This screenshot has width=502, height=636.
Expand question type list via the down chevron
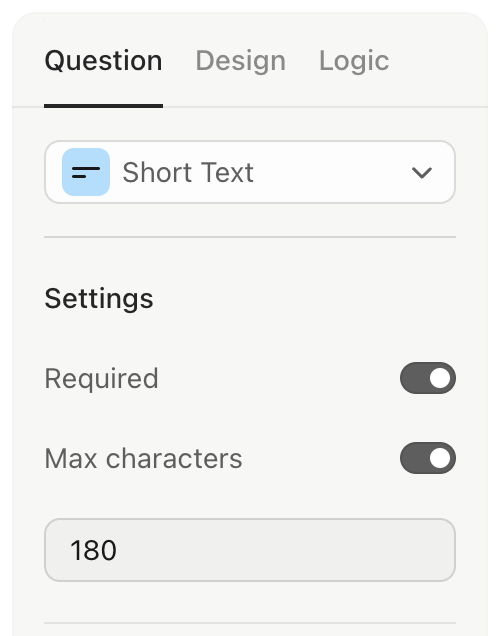(x=422, y=173)
